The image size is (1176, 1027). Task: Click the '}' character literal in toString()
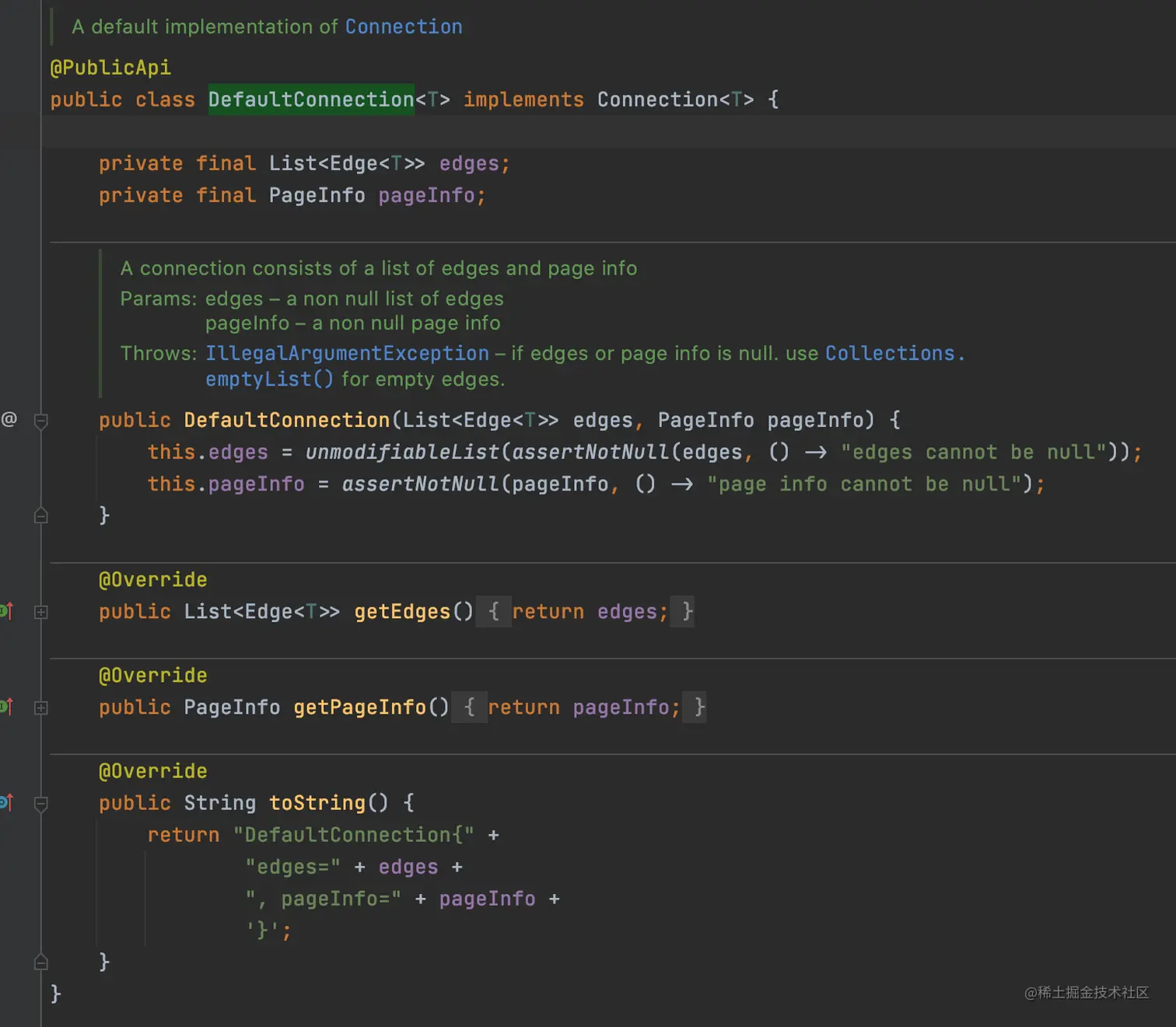[263, 931]
